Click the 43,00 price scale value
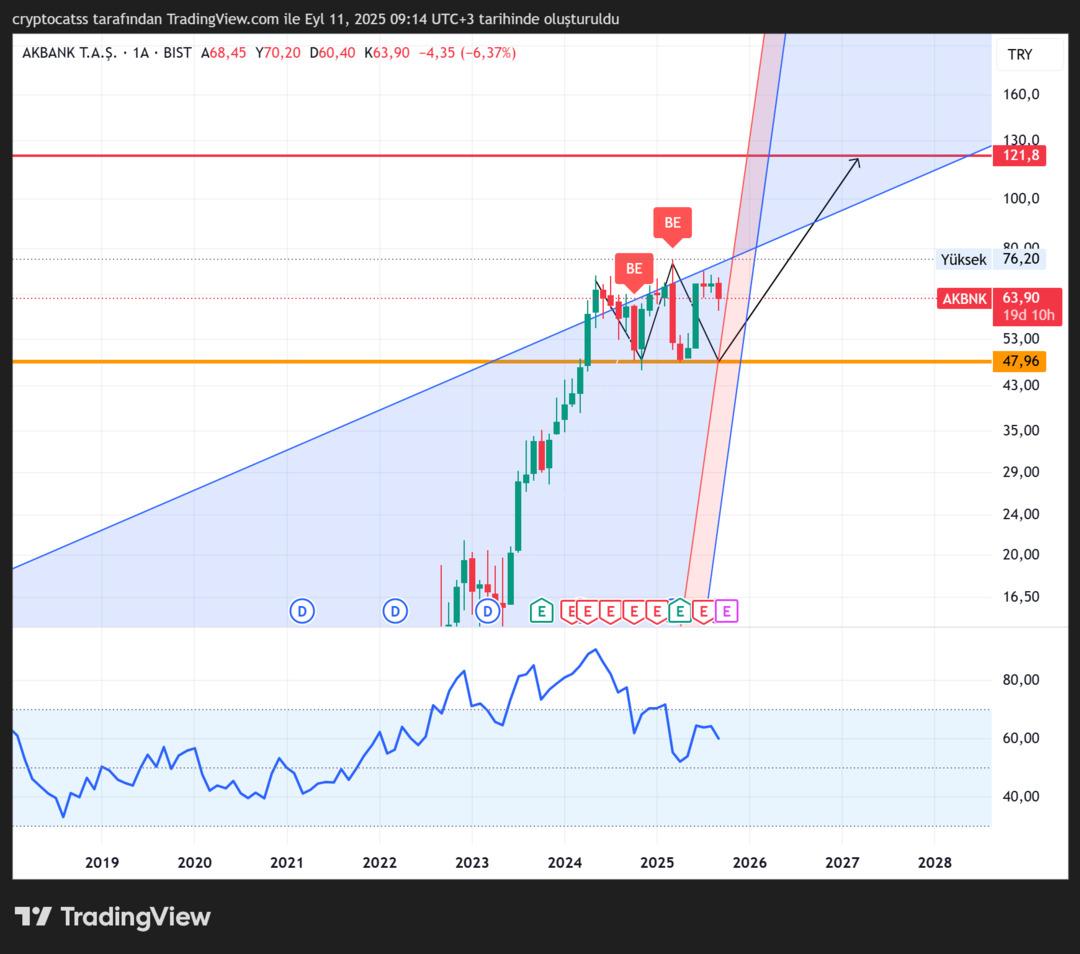 1021,385
